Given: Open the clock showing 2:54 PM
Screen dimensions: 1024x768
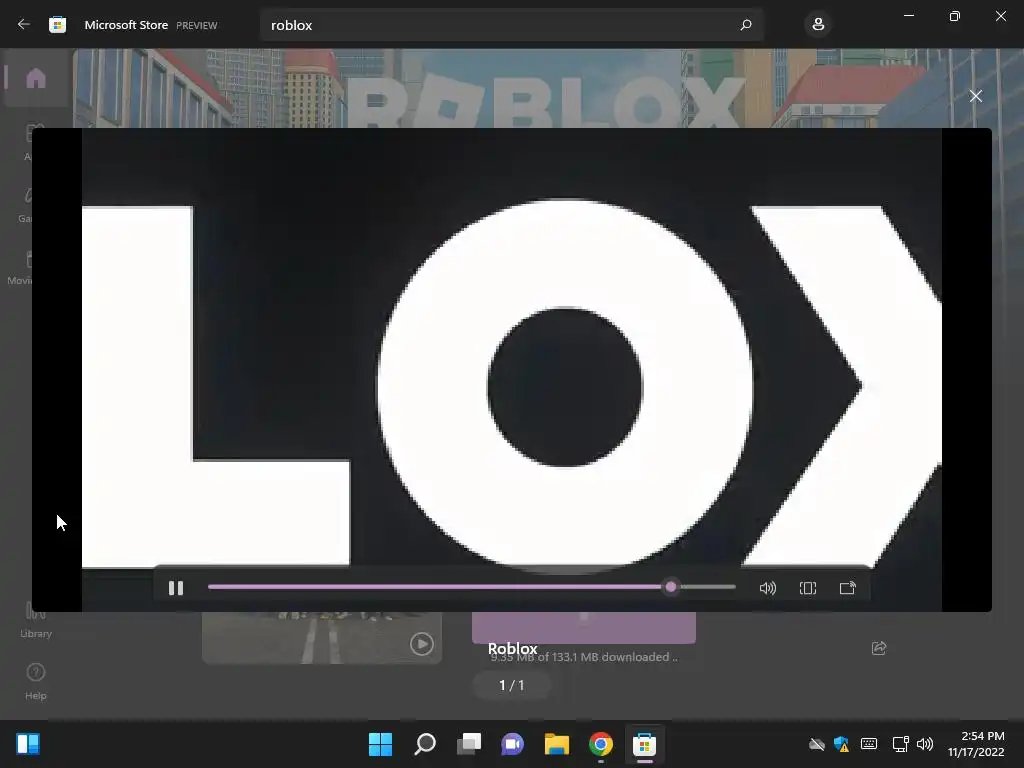Looking at the screenshot, I should point(976,744).
